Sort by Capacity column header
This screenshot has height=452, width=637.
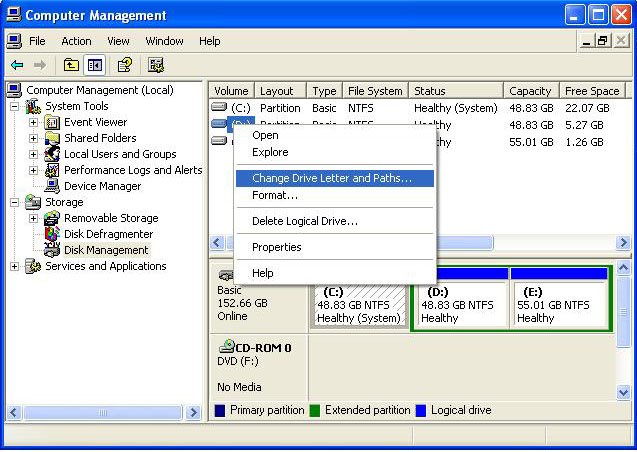[531, 91]
